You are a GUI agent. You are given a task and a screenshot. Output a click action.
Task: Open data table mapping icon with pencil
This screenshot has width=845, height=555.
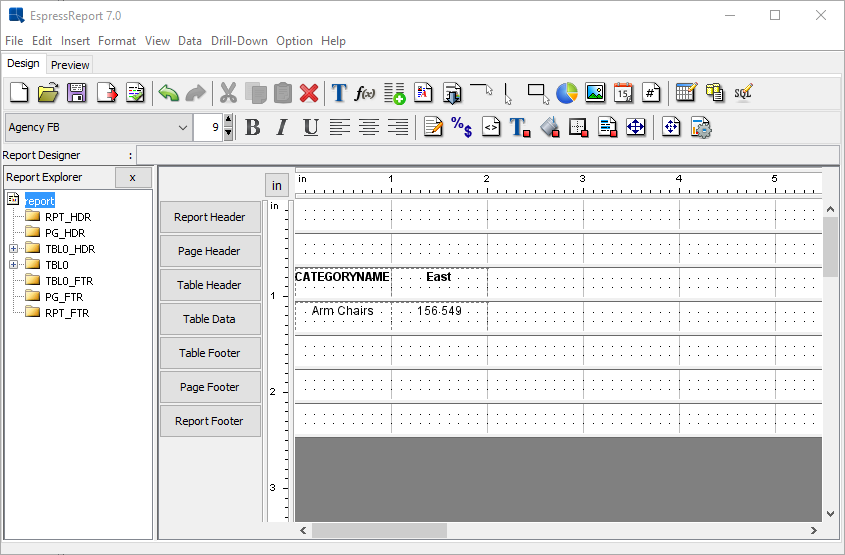686,93
